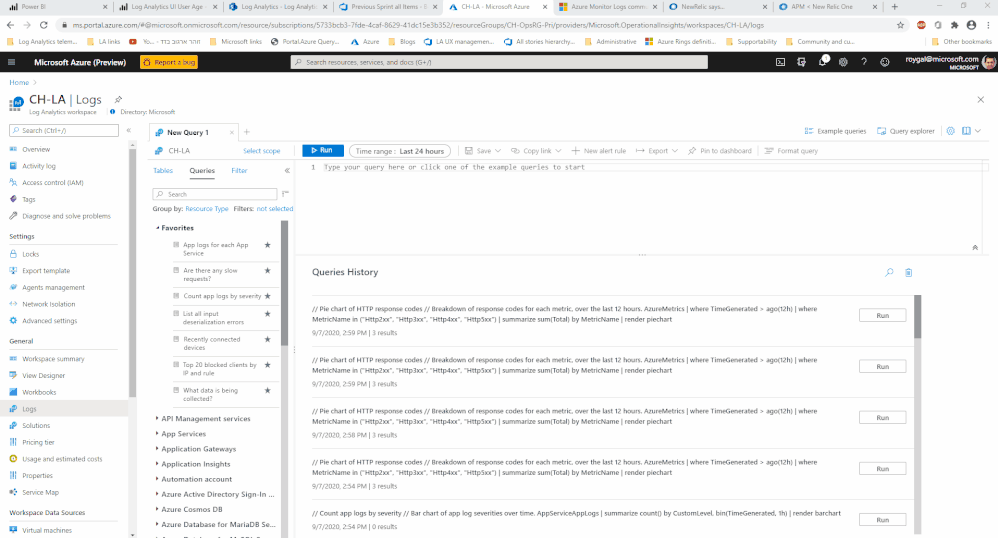Unfavorite List all input deserialization errors
This screenshot has width=998, height=538.
click(267, 314)
